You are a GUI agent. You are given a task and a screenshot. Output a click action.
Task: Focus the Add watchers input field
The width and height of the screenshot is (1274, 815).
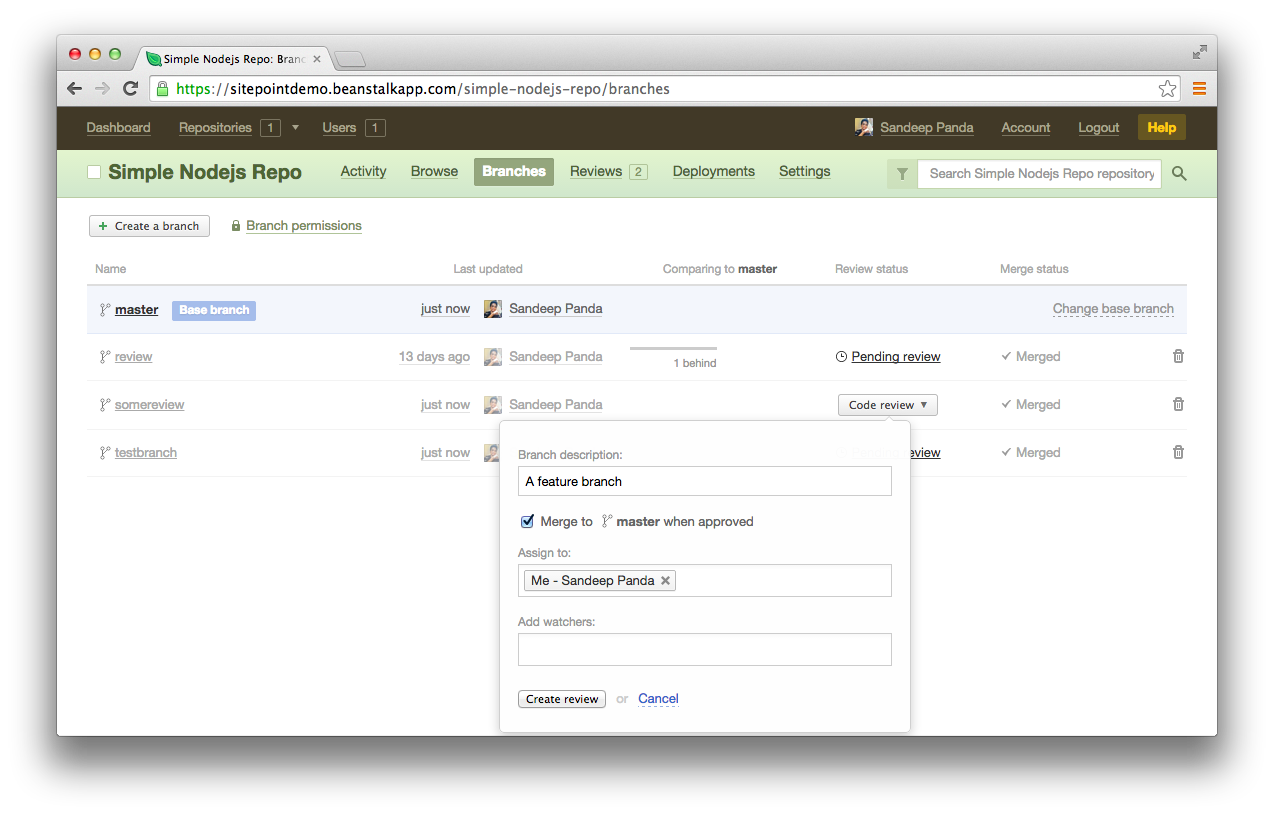704,649
